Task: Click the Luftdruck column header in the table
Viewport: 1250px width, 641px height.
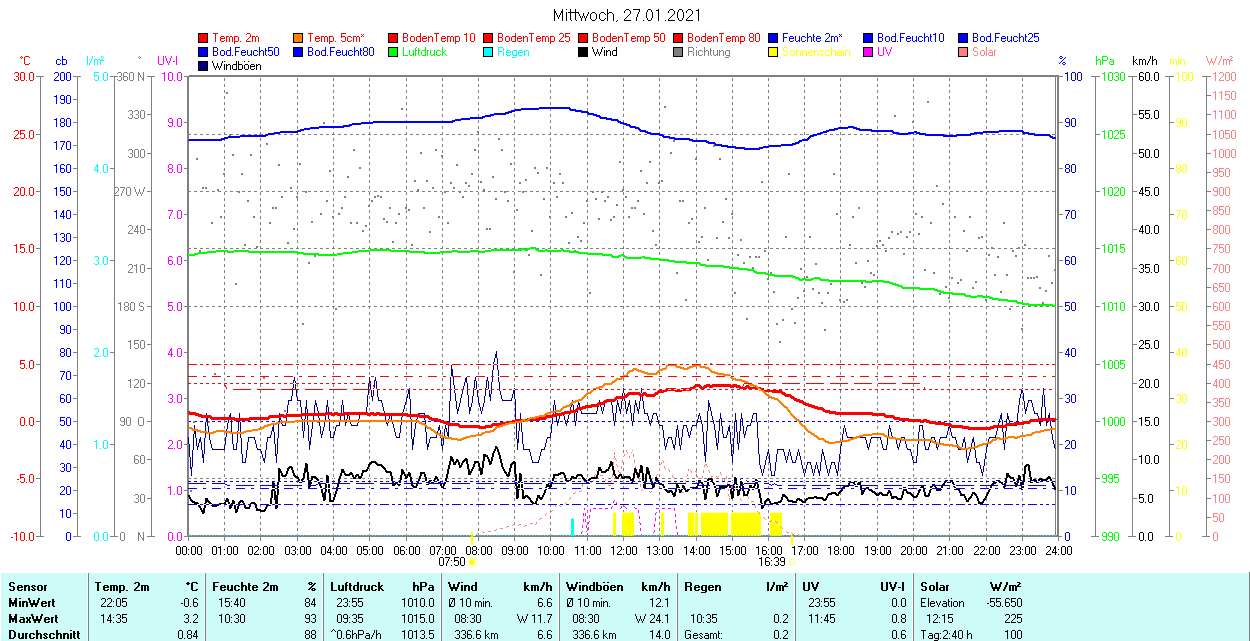Action: 355,587
